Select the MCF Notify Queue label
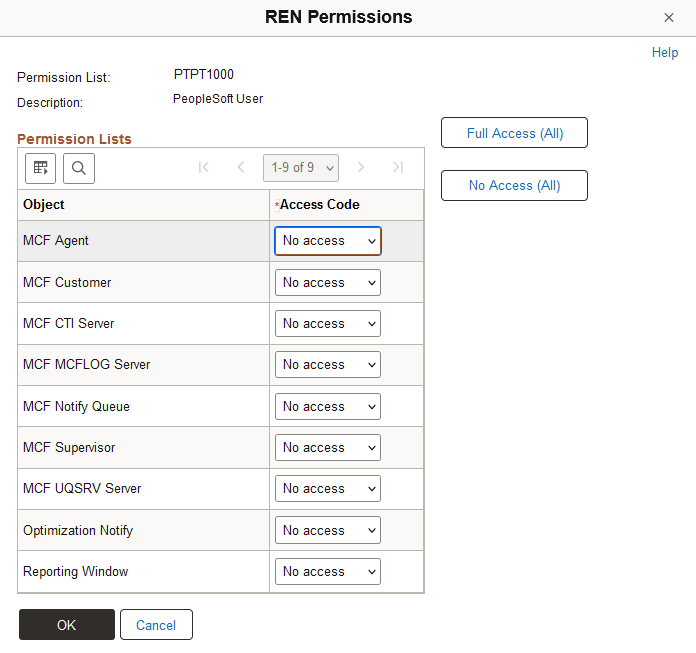 [76, 406]
